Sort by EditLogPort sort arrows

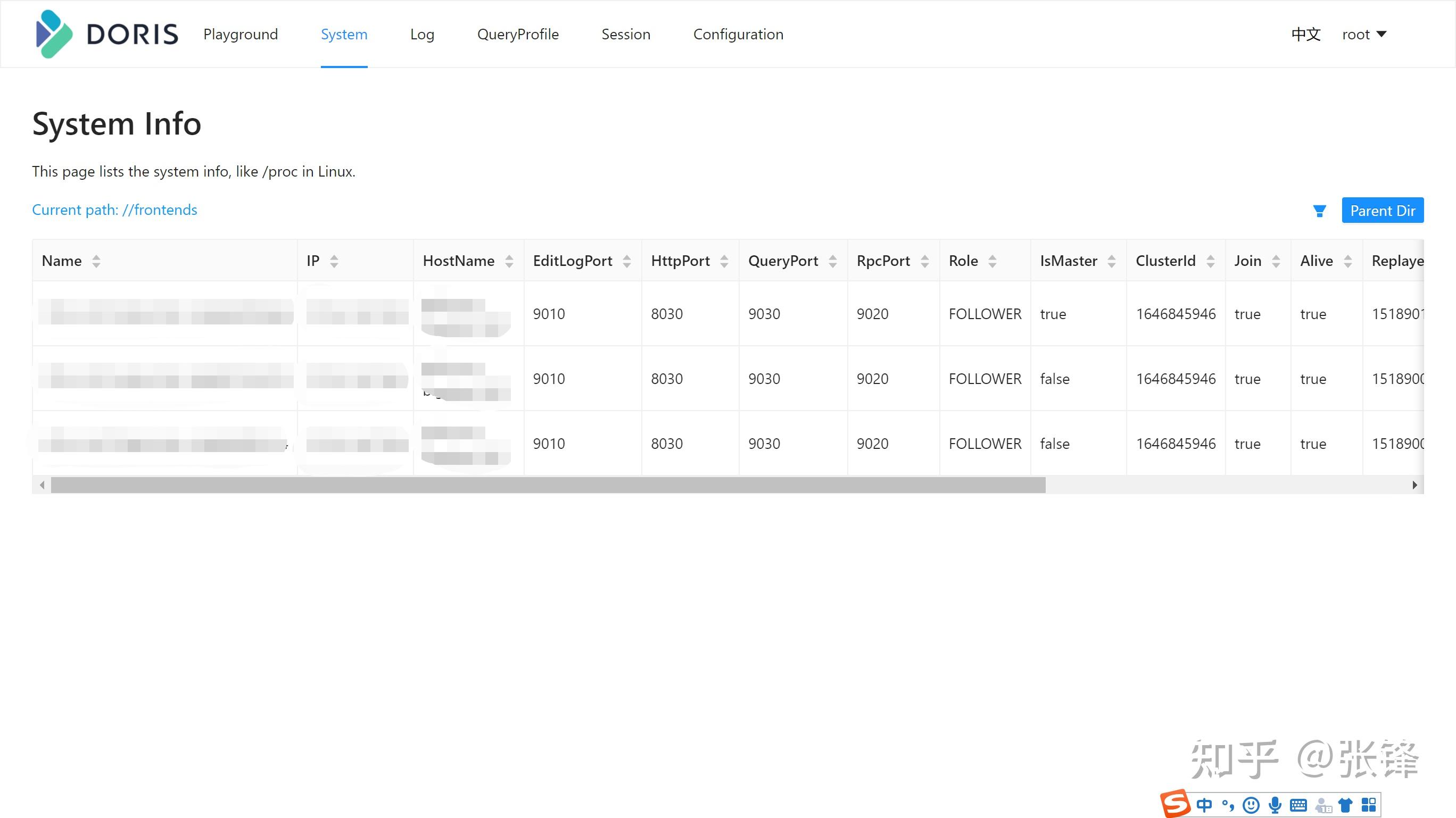point(626,261)
